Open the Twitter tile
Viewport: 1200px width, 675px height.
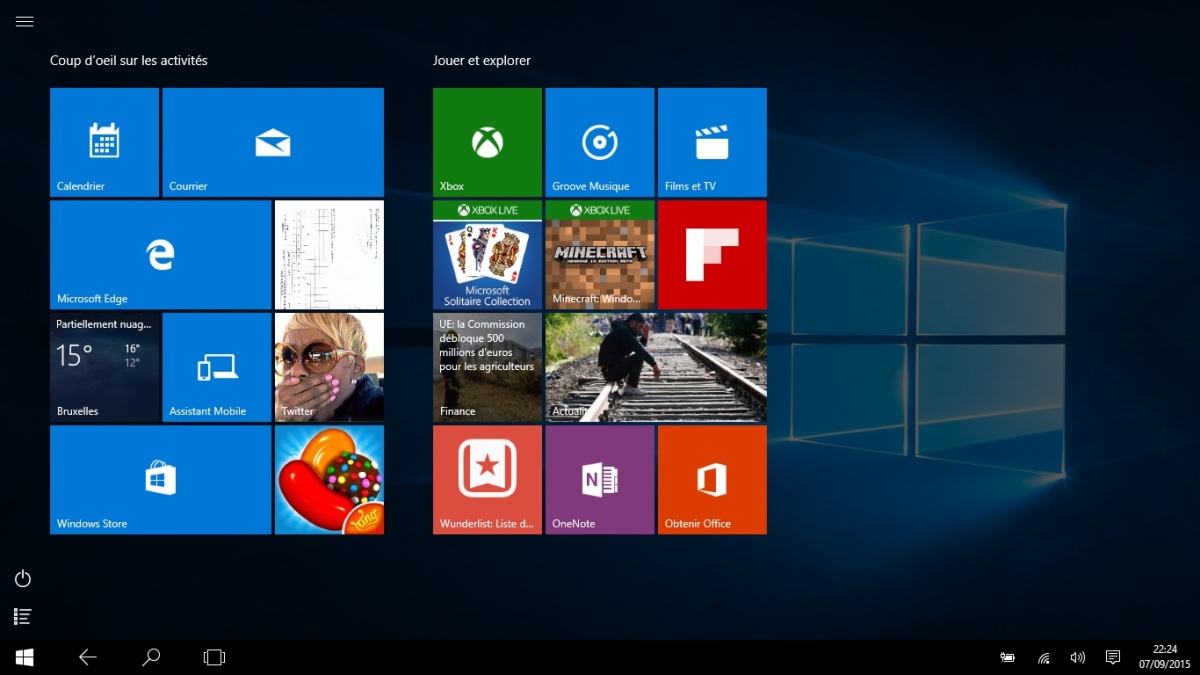(329, 367)
